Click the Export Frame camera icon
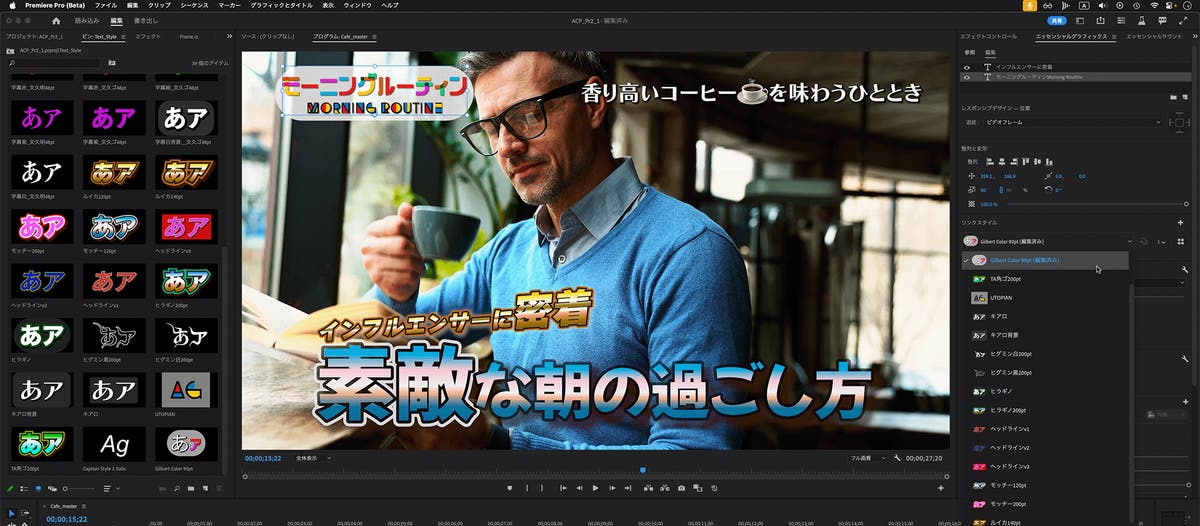The height and width of the screenshot is (526, 1200). [681, 488]
